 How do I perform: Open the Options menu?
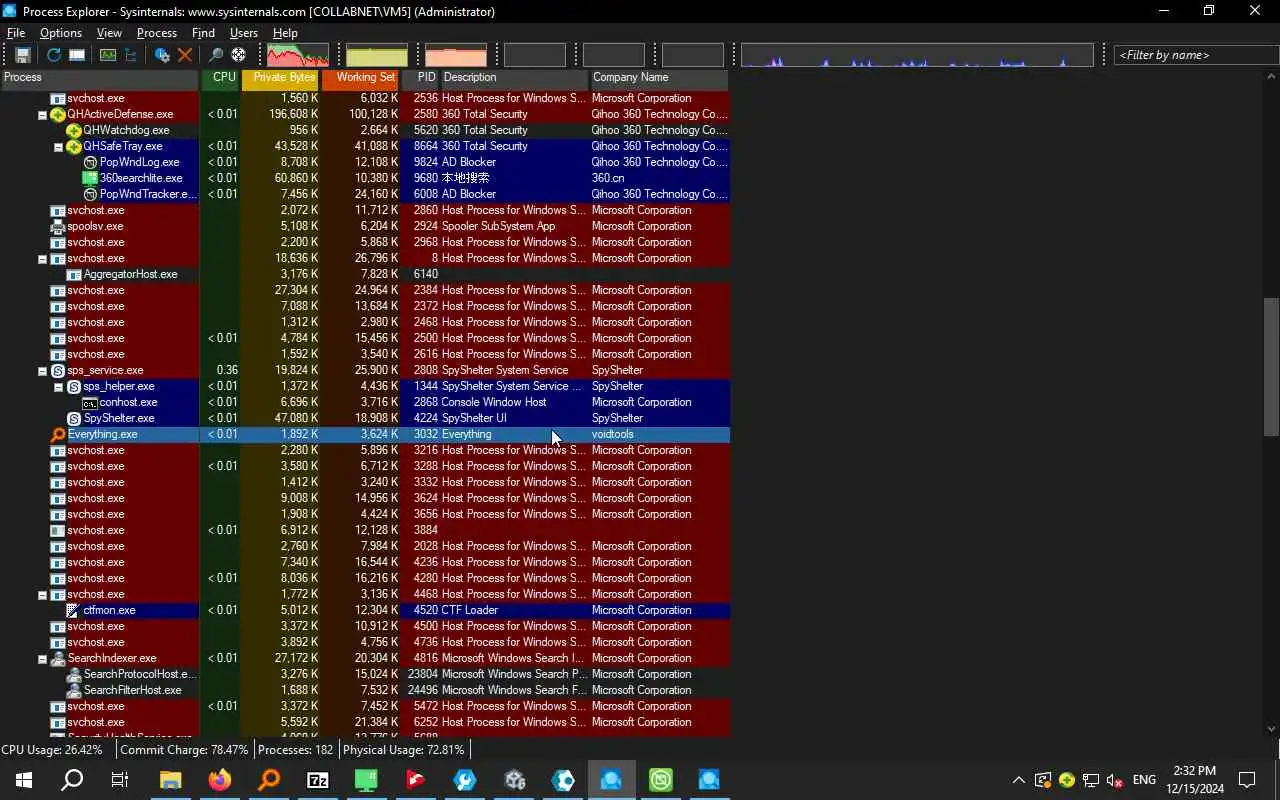[61, 33]
